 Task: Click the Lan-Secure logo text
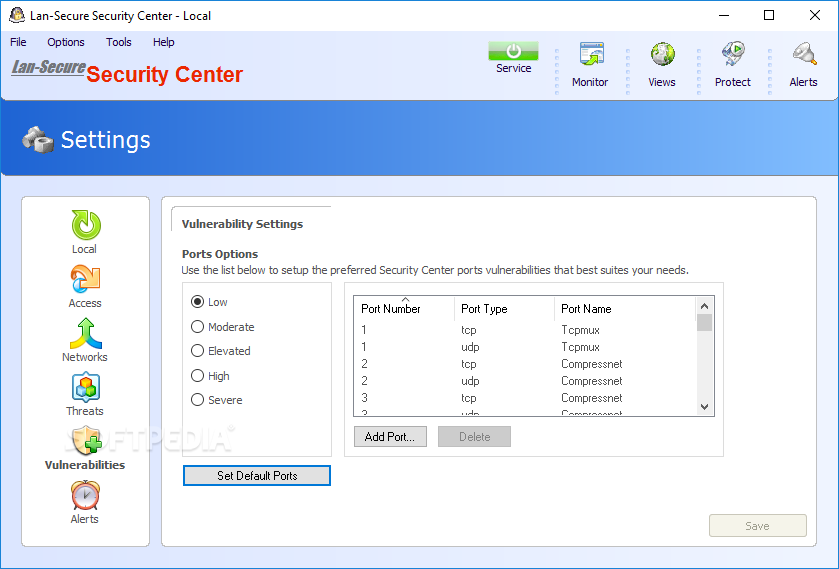pyautogui.click(x=49, y=67)
